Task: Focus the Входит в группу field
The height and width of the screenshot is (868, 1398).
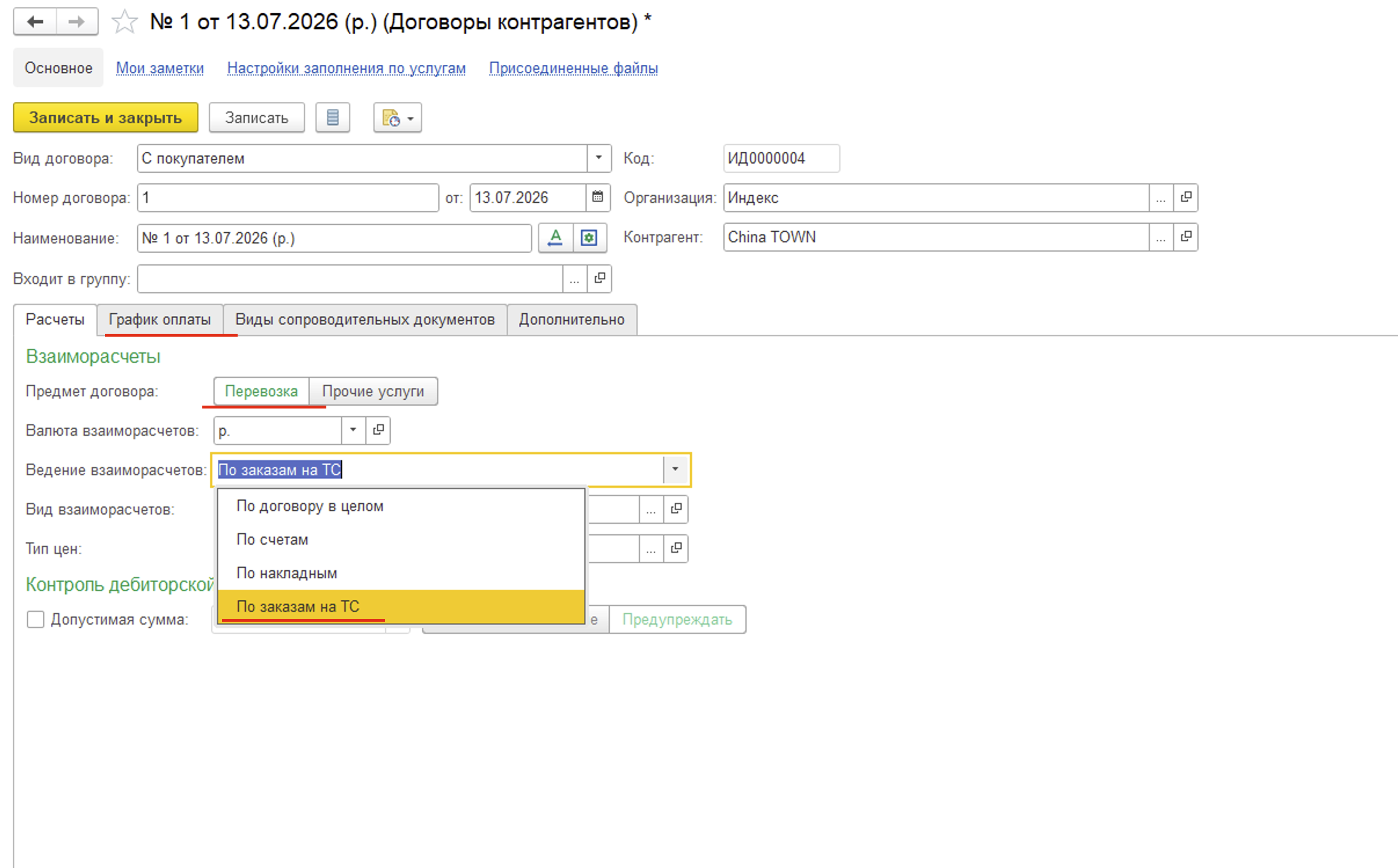Action: click(x=350, y=279)
